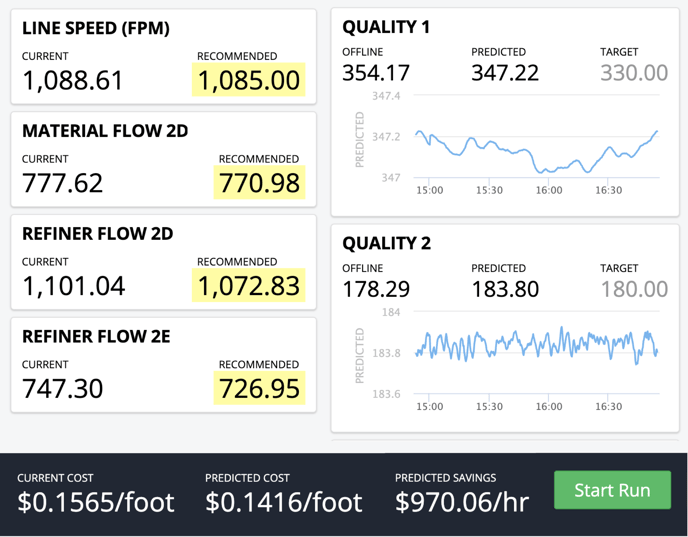Select Refiner Flow 2D recommended value 1,072.83
The height and width of the screenshot is (537, 688).
[250, 286]
